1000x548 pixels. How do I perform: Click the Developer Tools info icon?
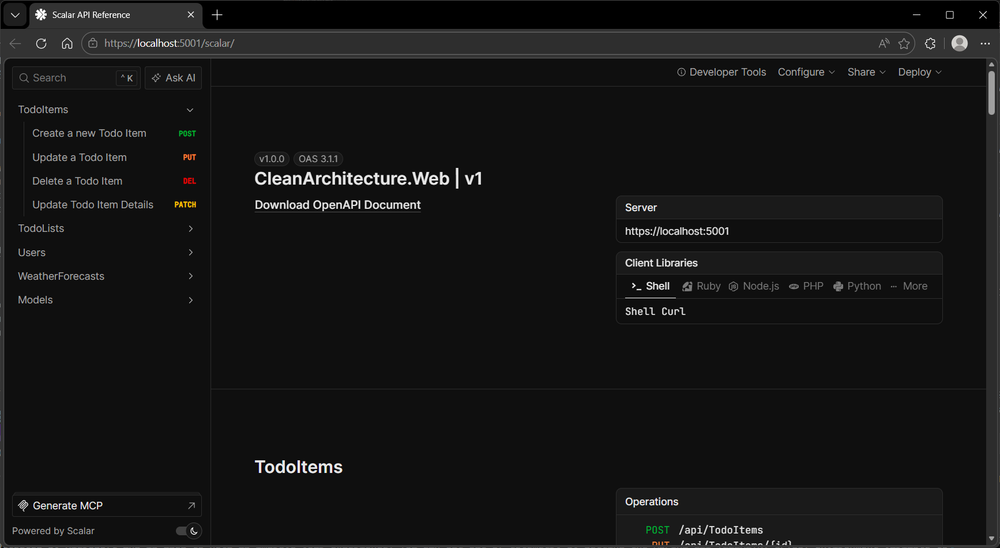681,72
